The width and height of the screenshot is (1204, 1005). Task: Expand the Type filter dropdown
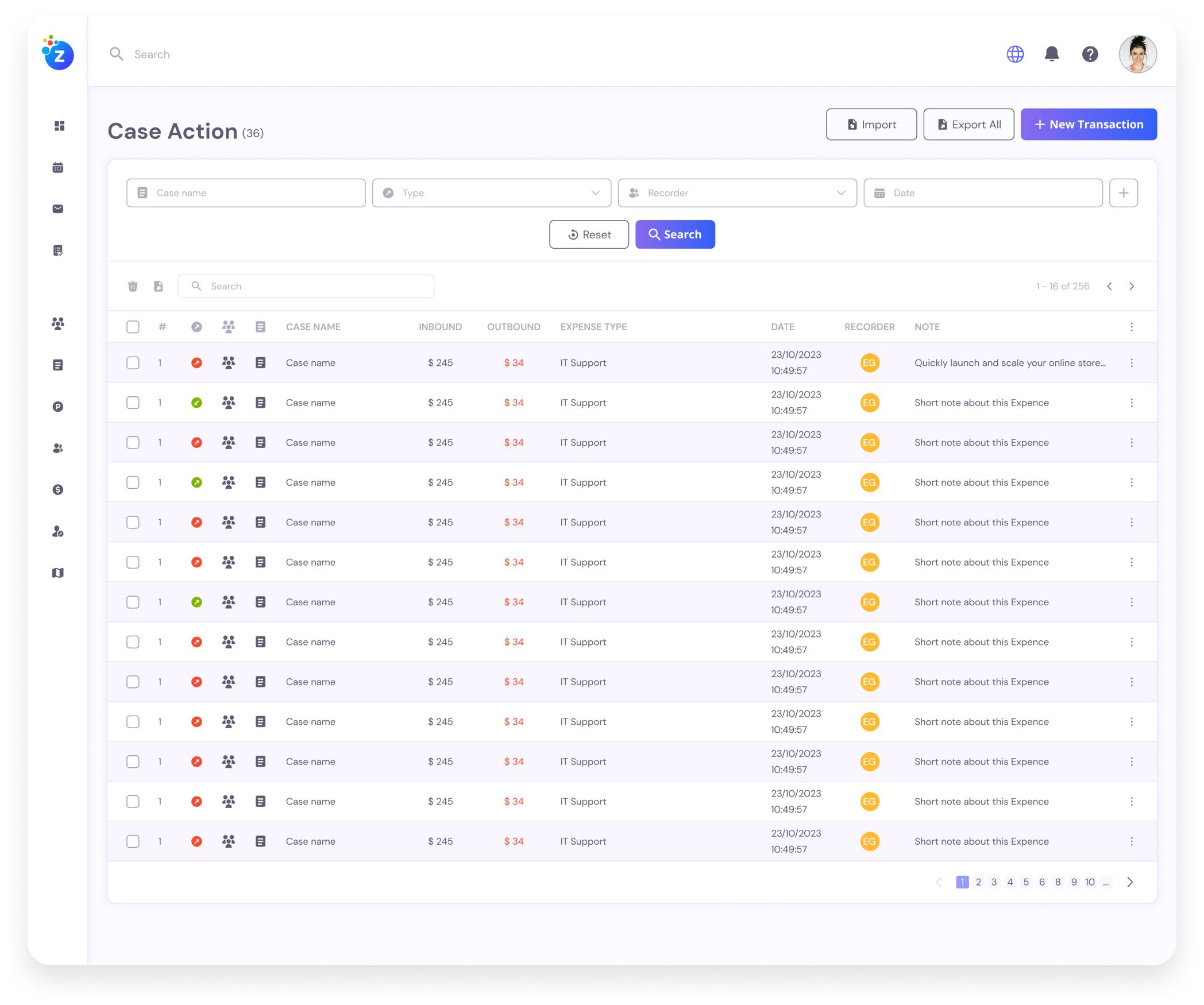click(x=596, y=192)
